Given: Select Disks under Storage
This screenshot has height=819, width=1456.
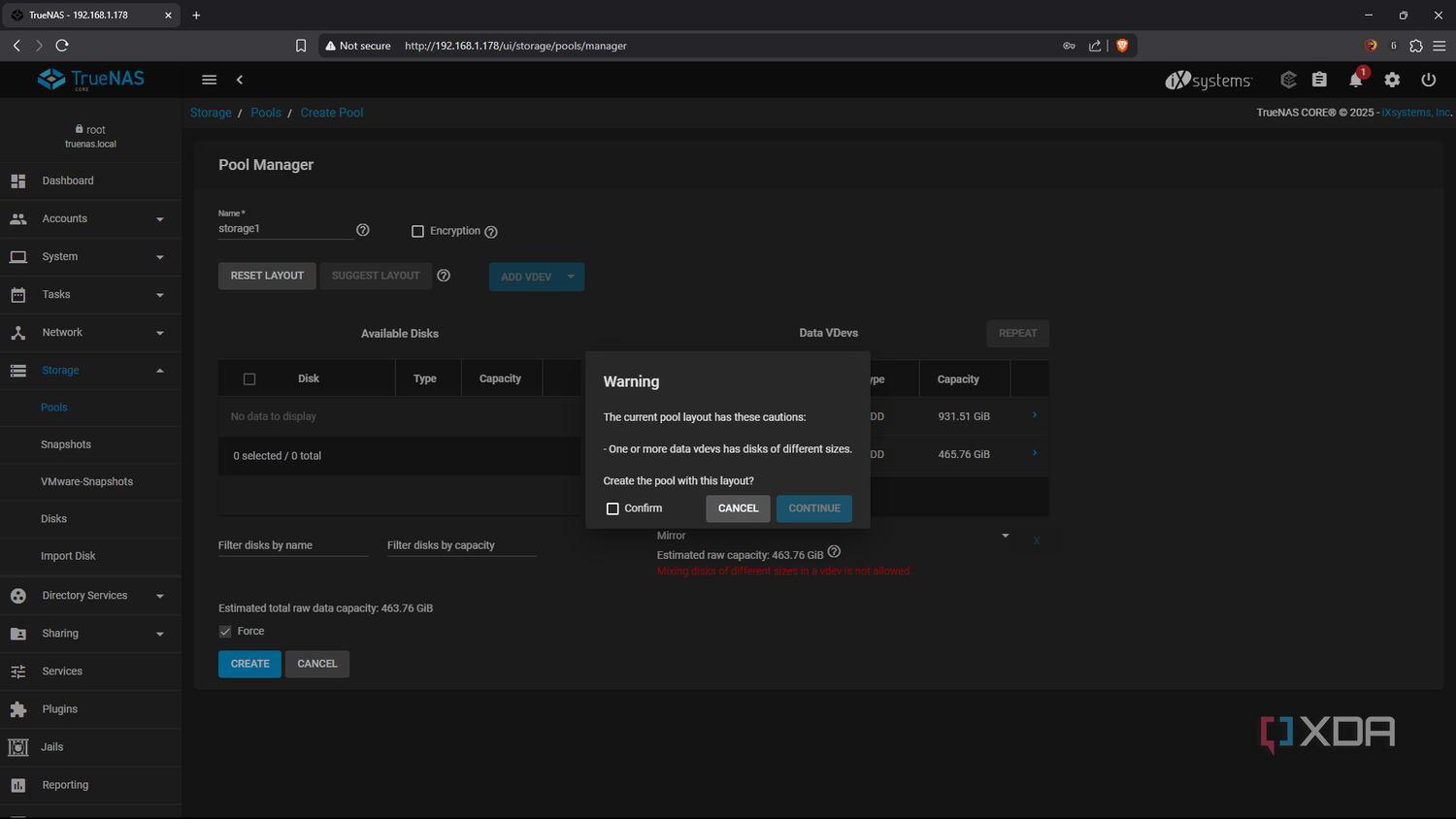Looking at the screenshot, I should tap(90, 519).
